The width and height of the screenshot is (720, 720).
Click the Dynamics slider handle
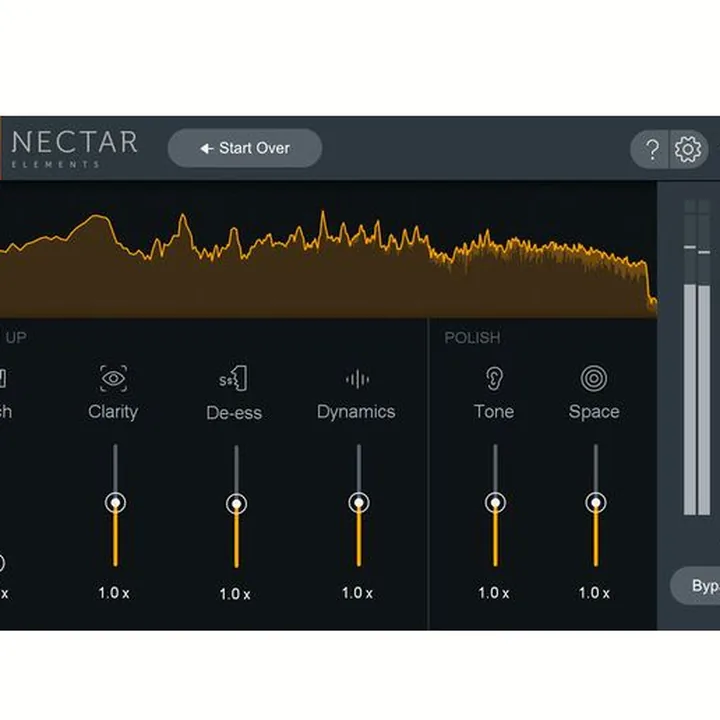pos(359,503)
